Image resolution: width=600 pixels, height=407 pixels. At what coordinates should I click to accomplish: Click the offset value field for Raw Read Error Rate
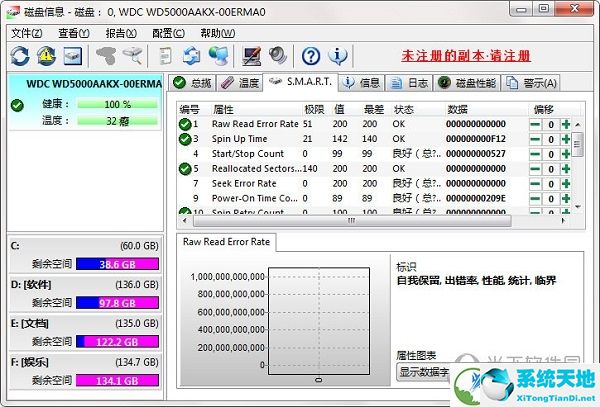(x=551, y=125)
